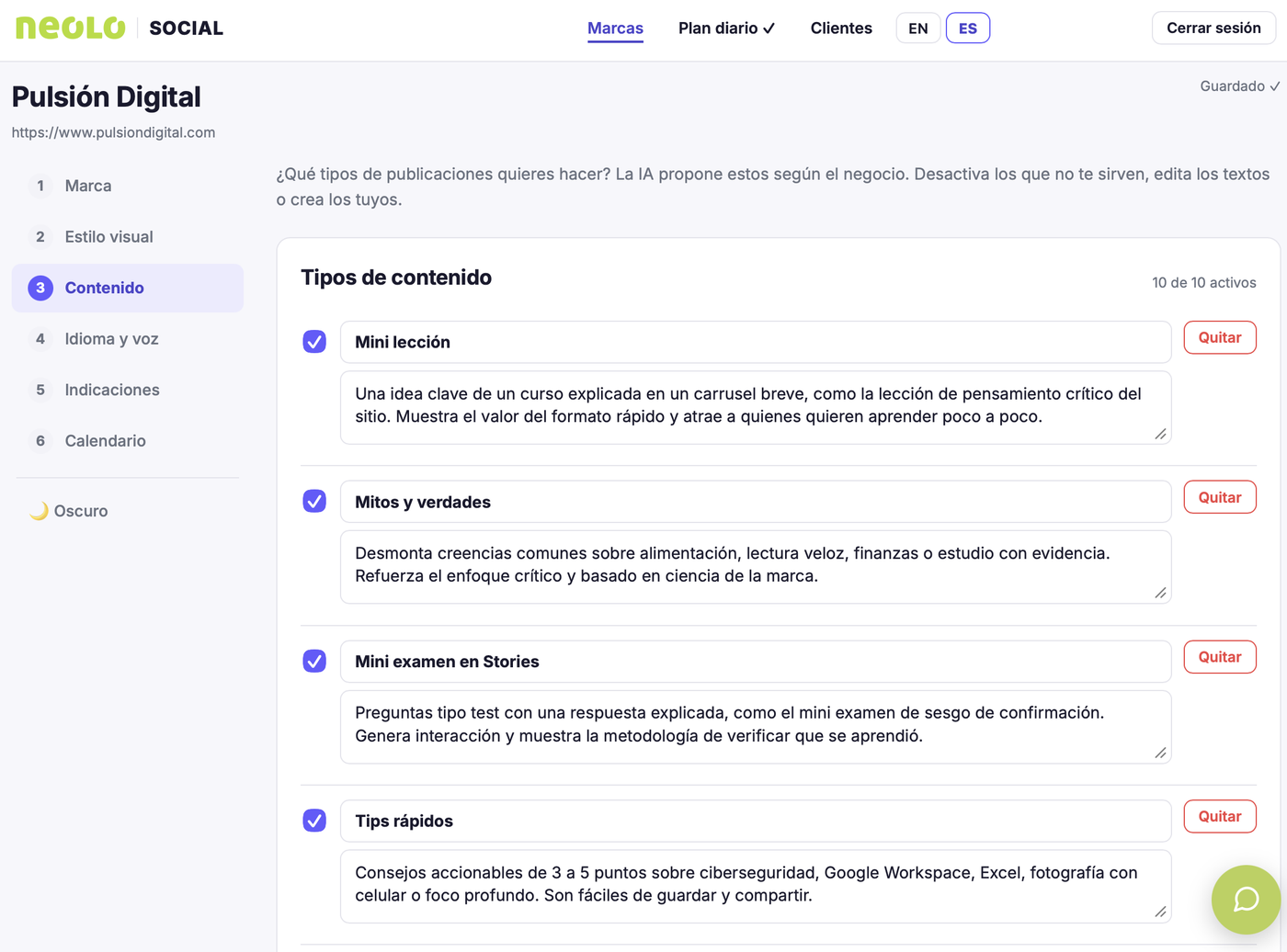Open the Plan diario menu item
The image size is (1287, 952).
[x=726, y=28]
